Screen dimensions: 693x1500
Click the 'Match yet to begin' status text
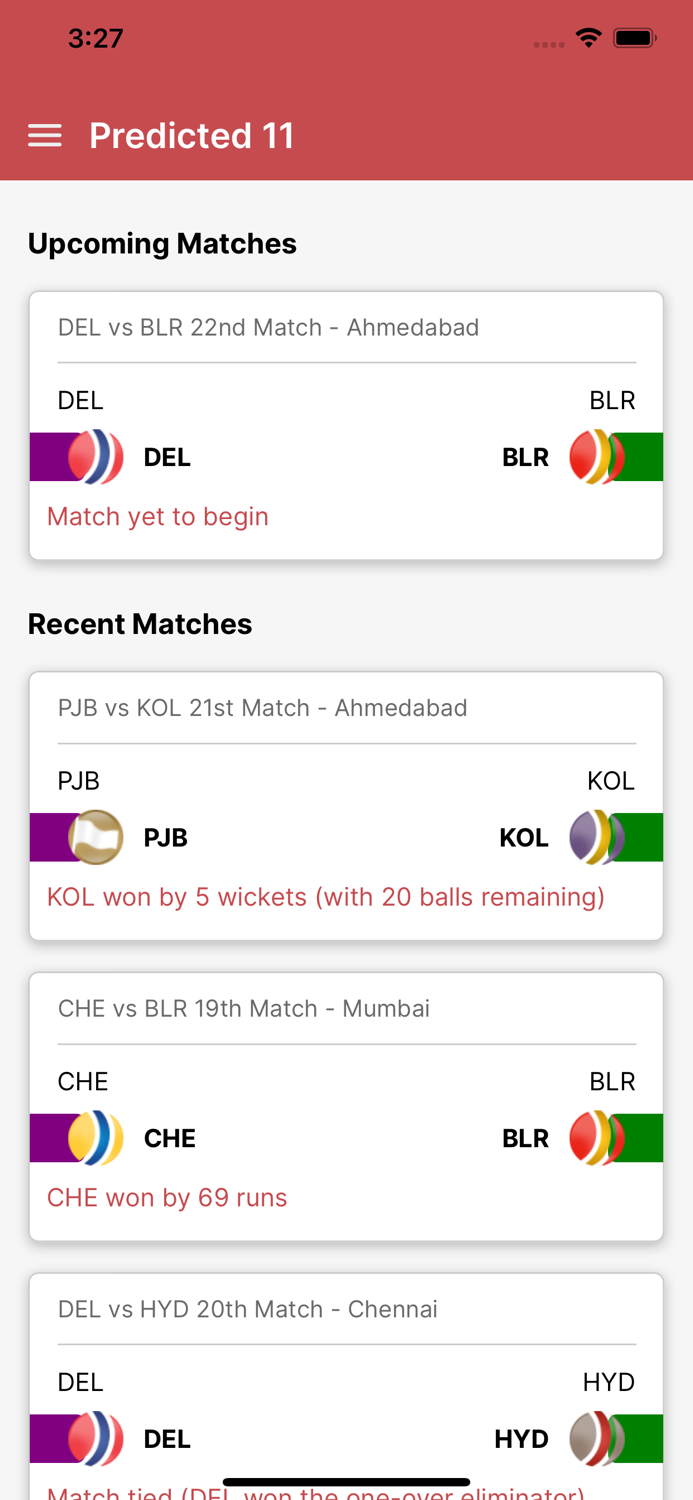[158, 516]
